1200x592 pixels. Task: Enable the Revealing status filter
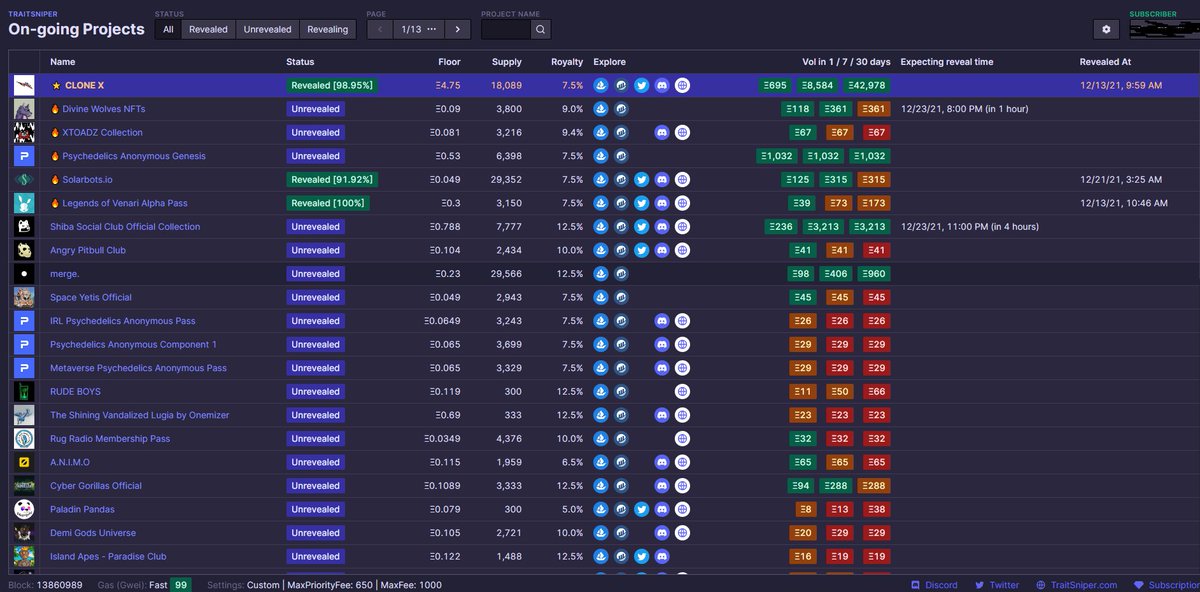[x=328, y=29]
